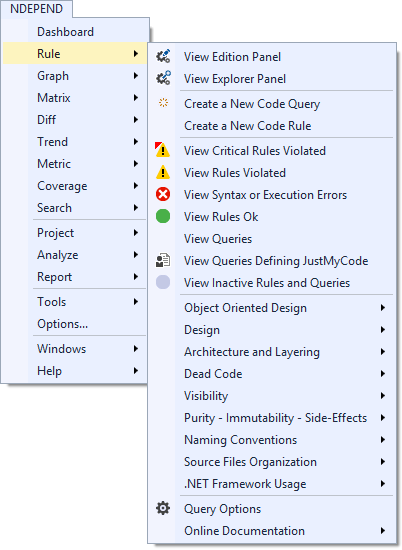The image size is (402, 550).
Task: Choose Create a New Code Rule
Action: coord(248,126)
